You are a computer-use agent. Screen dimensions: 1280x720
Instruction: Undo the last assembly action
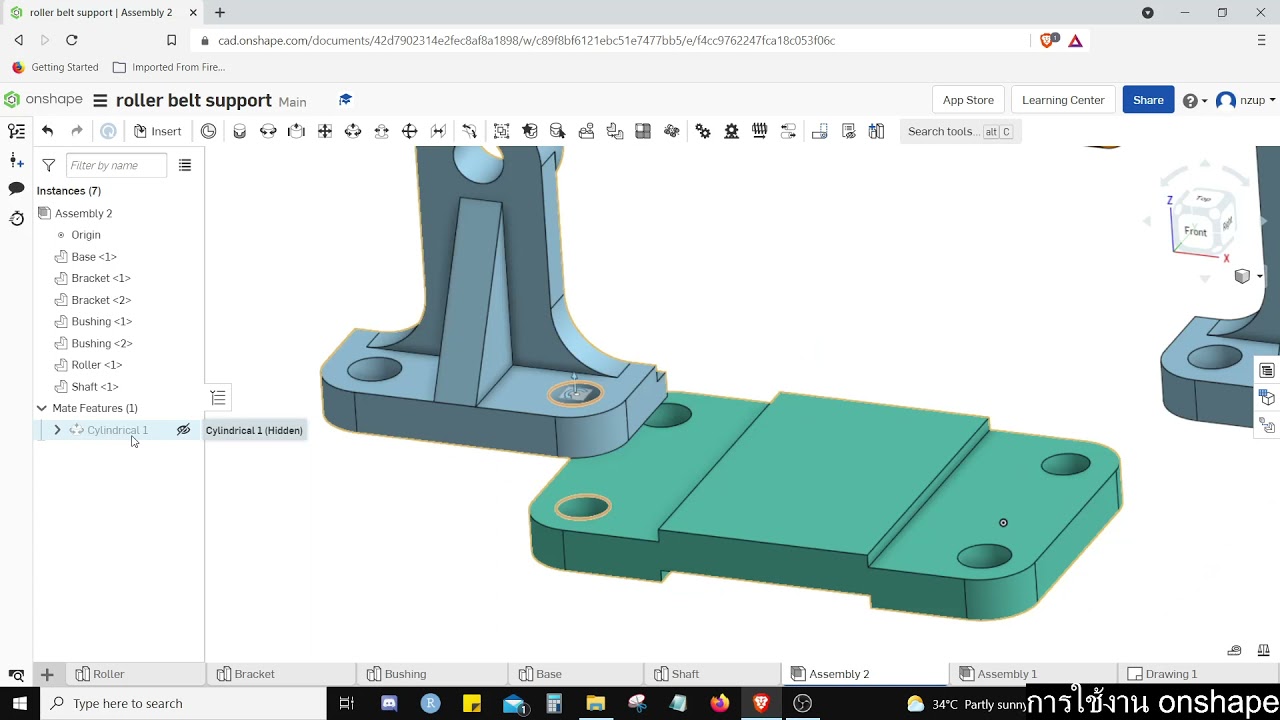(47, 131)
